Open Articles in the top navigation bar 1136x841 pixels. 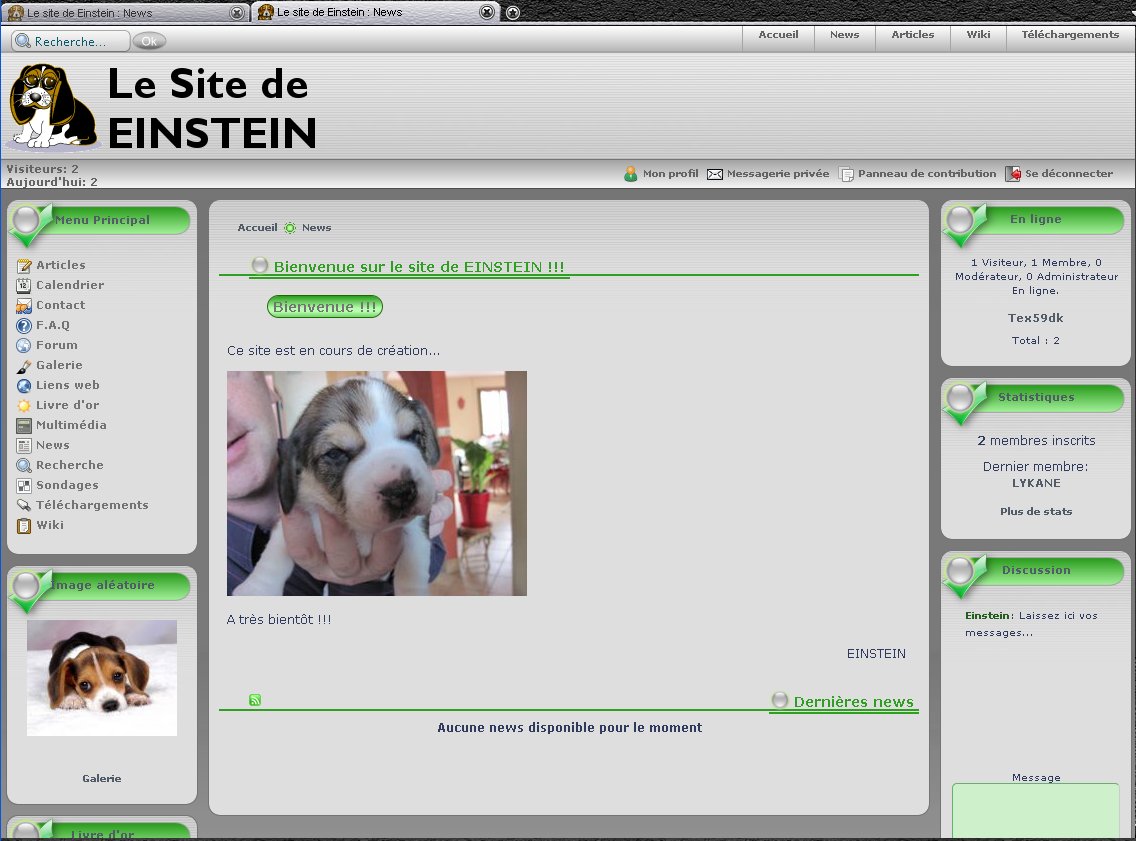point(913,35)
